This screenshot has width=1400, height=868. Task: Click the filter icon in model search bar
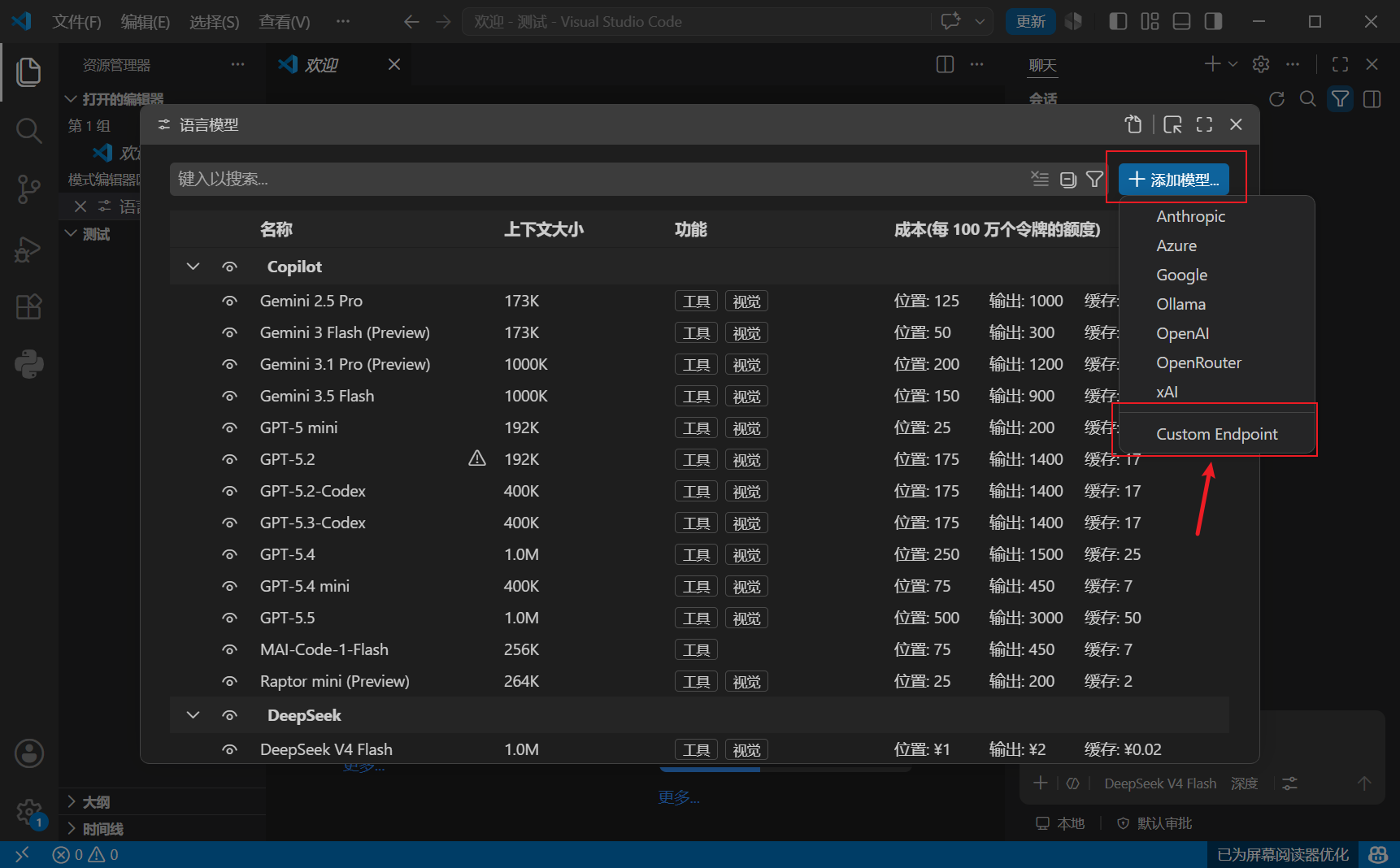pyautogui.click(x=1095, y=179)
